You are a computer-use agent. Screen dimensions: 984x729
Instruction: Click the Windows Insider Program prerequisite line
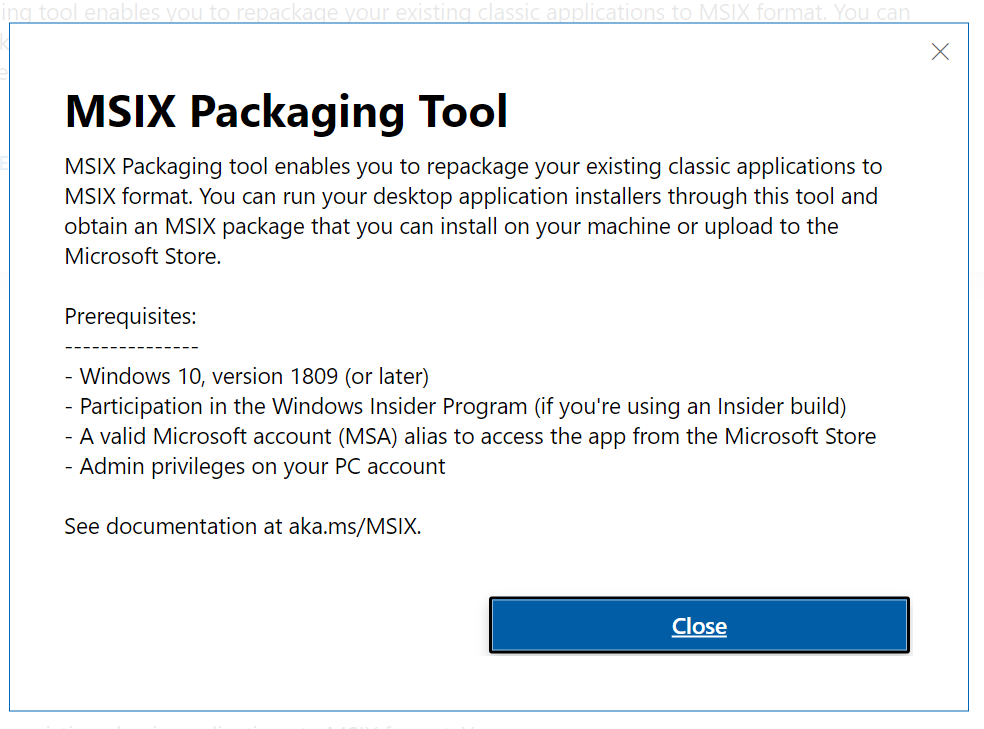300,407
